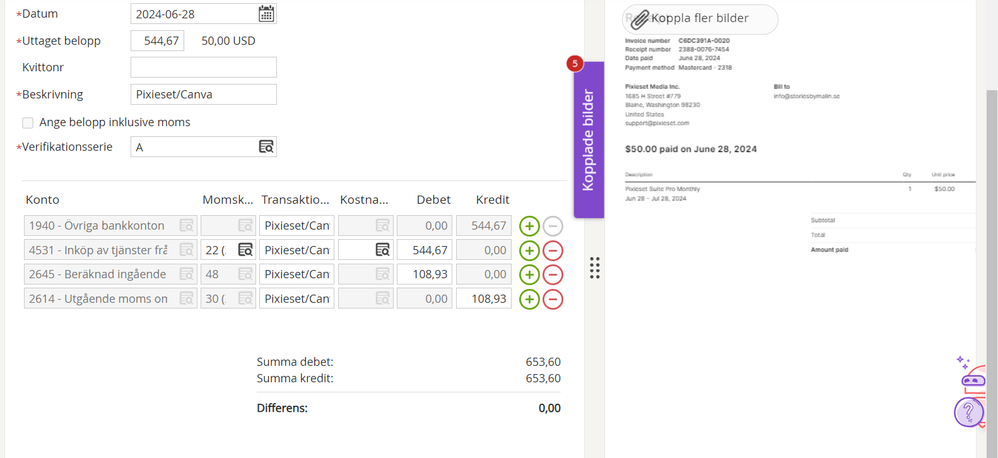Viewport: 998px width, 458px height.
Task: Open the Kopplade bilder side tab
Action: [588, 140]
